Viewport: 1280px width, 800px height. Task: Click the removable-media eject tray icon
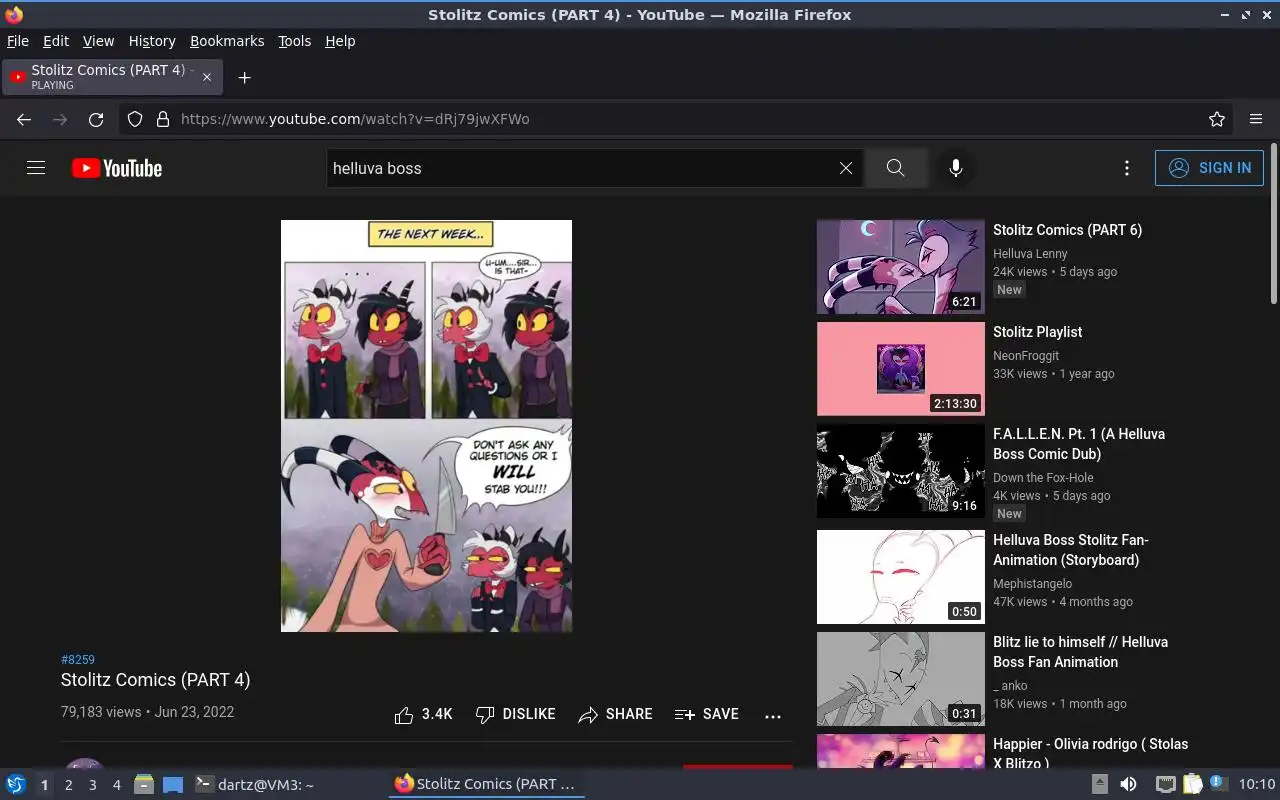click(x=1100, y=784)
